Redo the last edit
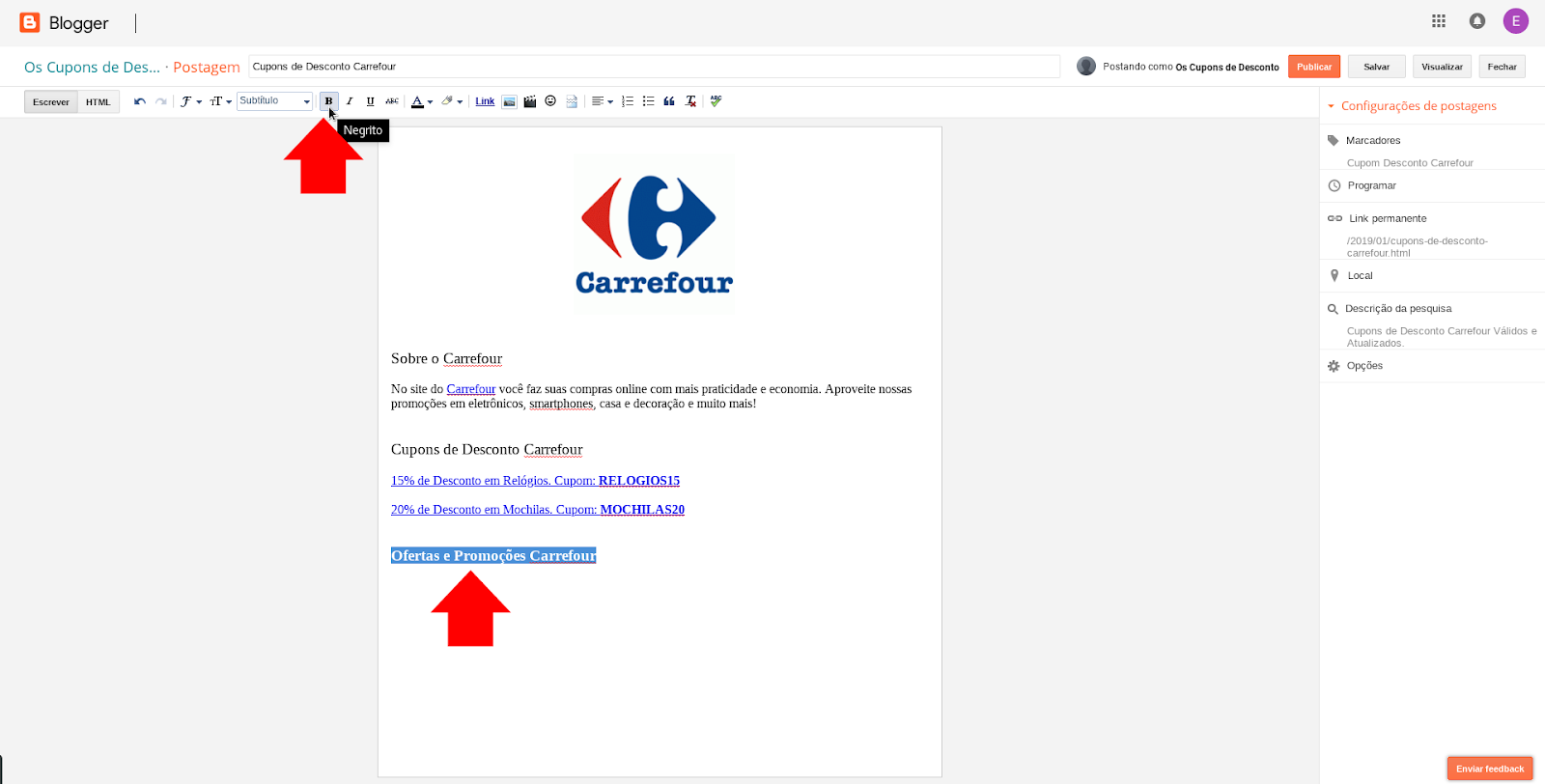Image resolution: width=1545 pixels, height=784 pixels. point(161,101)
